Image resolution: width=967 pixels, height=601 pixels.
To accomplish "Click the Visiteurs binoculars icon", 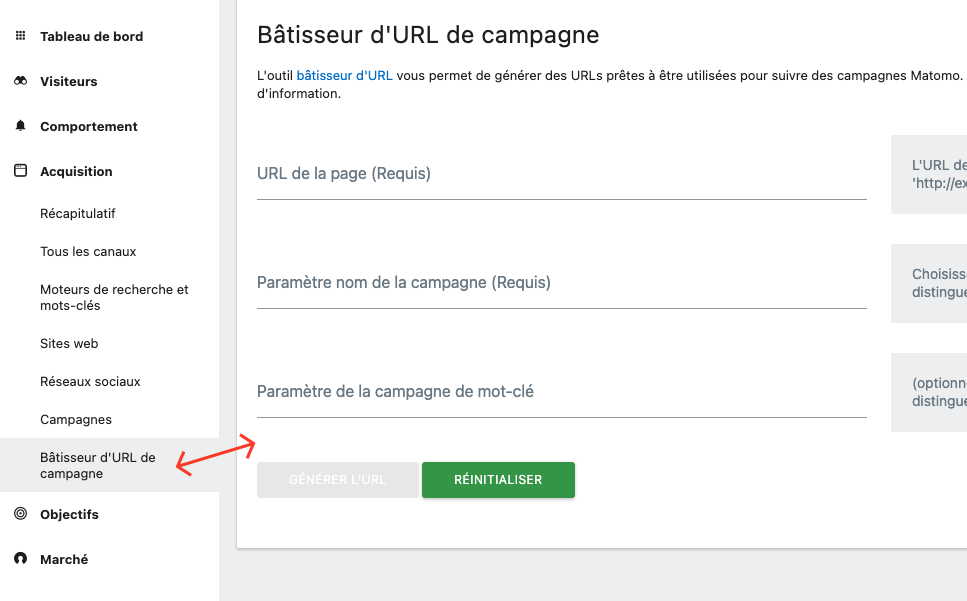I will click(x=20, y=81).
